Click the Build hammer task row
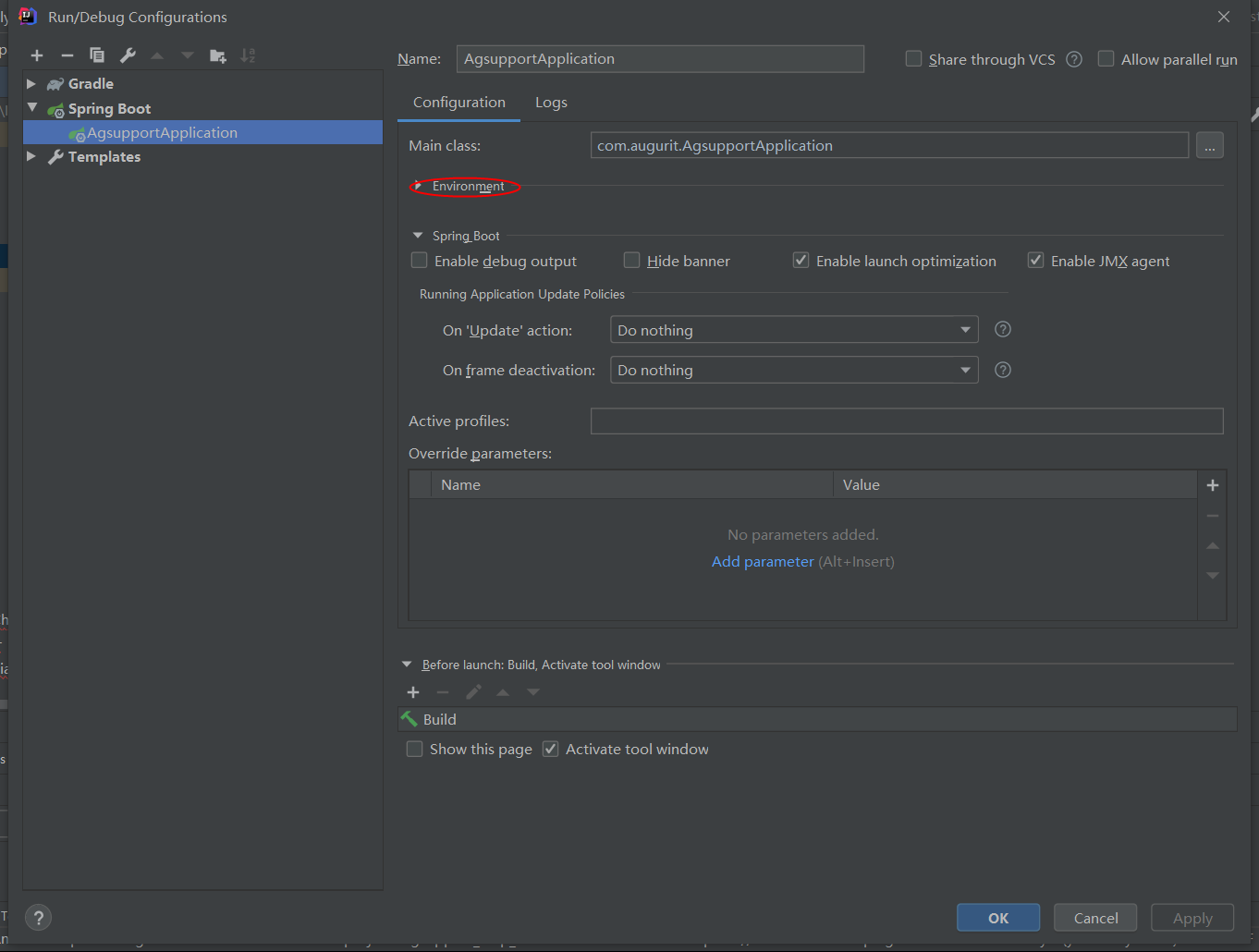Viewport: 1259px width, 952px height. [x=817, y=719]
